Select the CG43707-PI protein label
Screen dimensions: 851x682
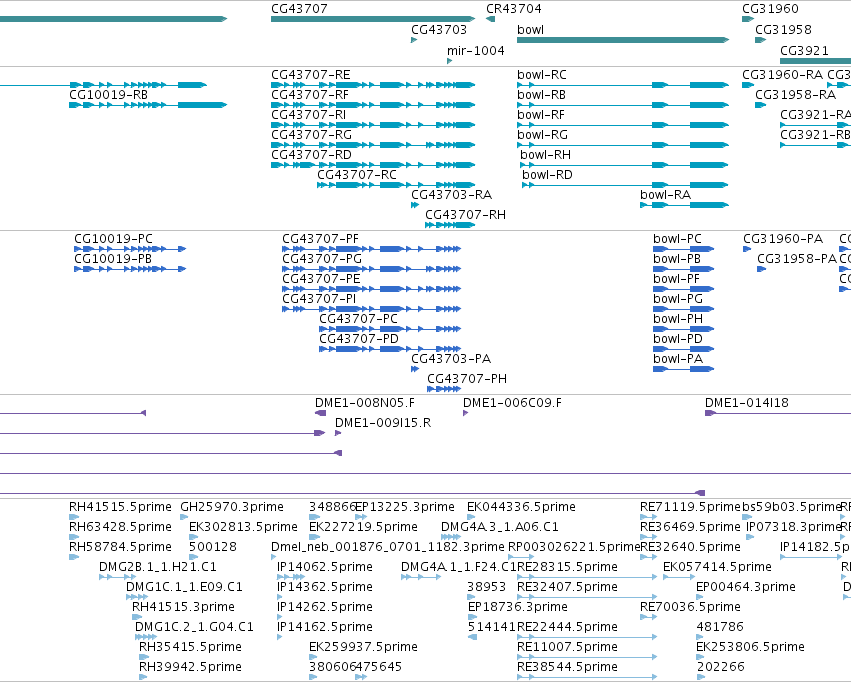pyautogui.click(x=319, y=299)
